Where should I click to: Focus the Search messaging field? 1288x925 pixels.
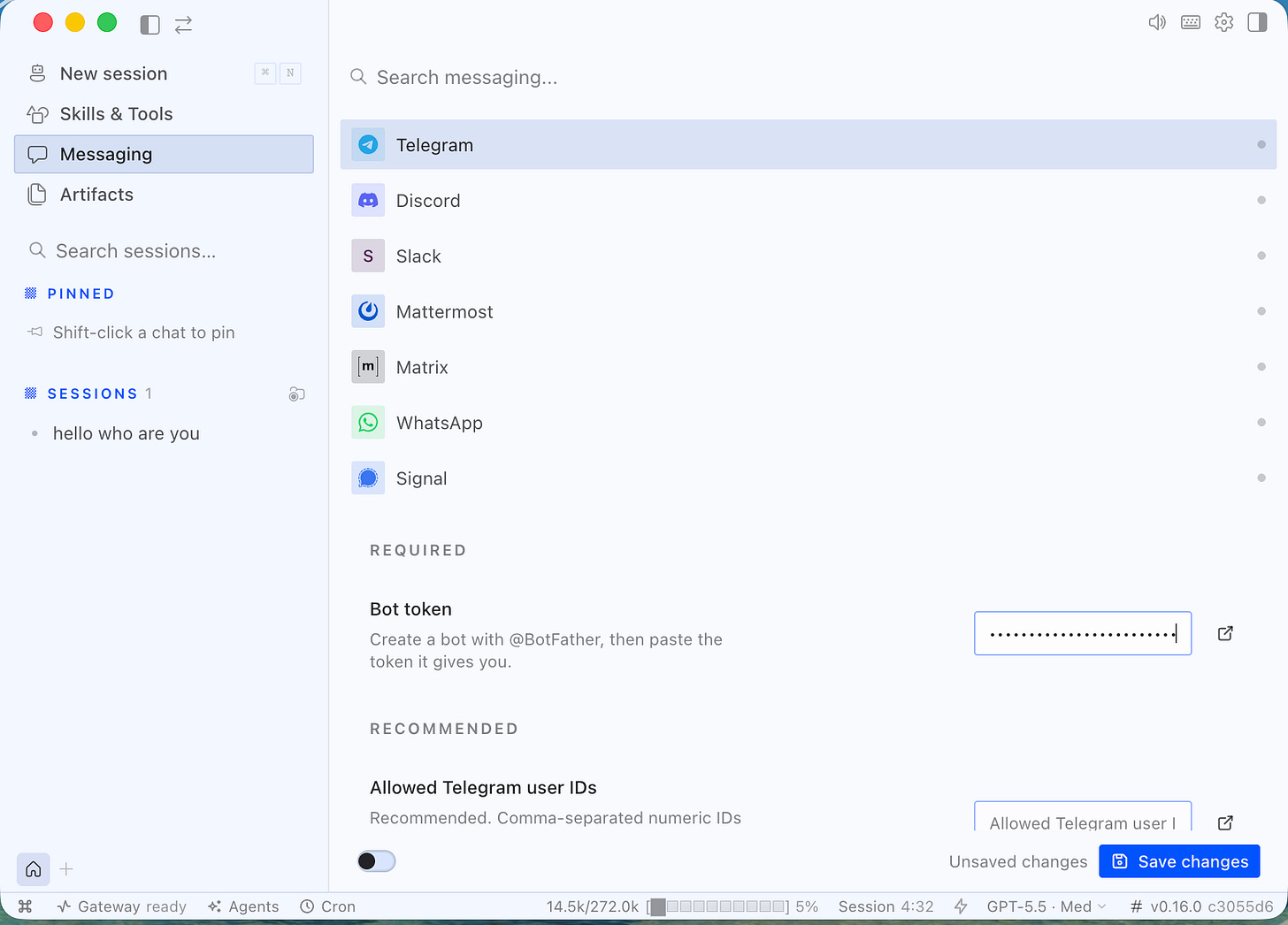(809, 77)
